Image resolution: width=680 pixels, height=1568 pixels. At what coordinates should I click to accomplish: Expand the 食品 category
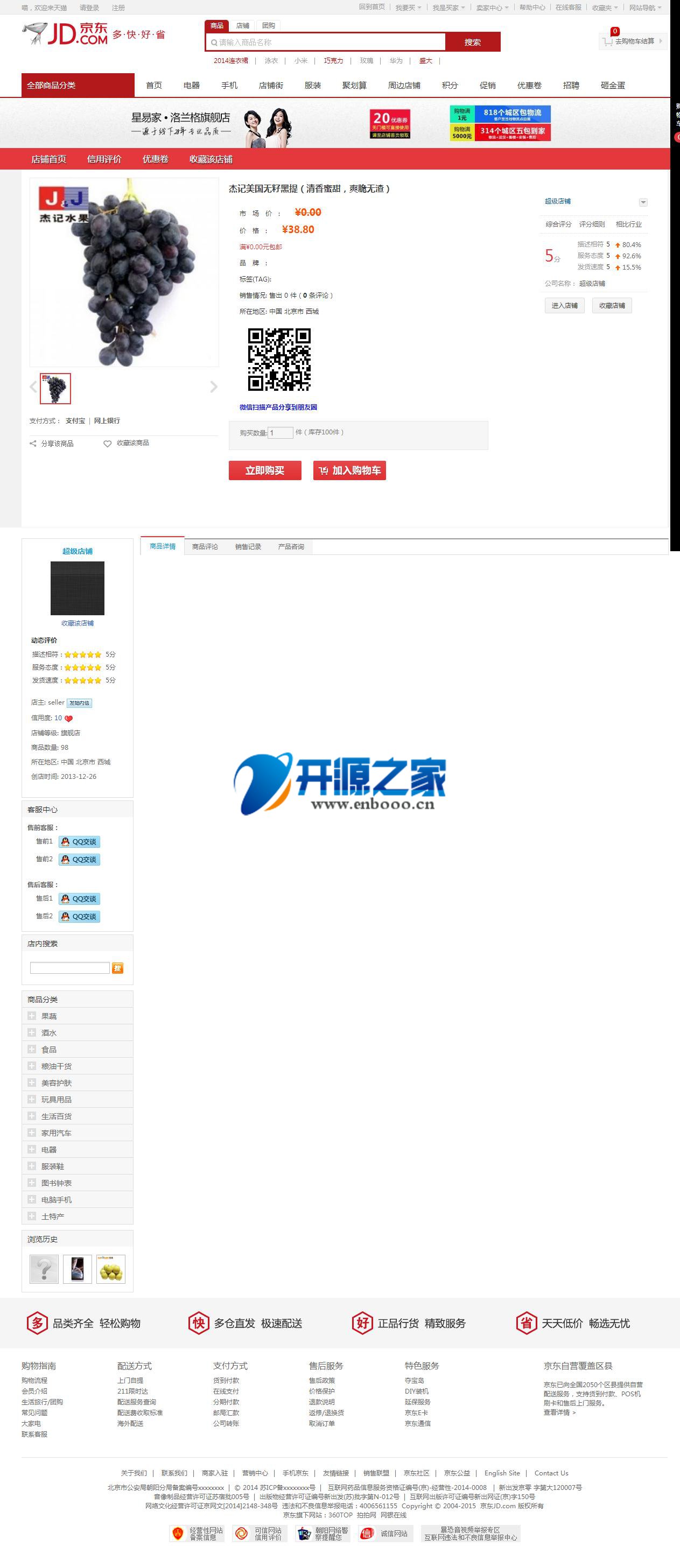click(32, 1049)
